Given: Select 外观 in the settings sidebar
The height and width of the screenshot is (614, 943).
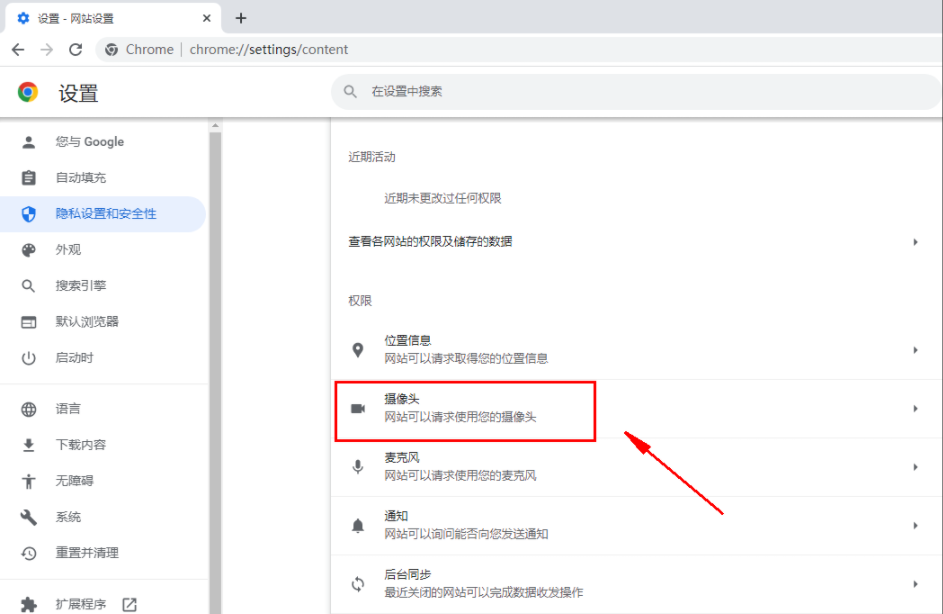Looking at the screenshot, I should pos(68,250).
